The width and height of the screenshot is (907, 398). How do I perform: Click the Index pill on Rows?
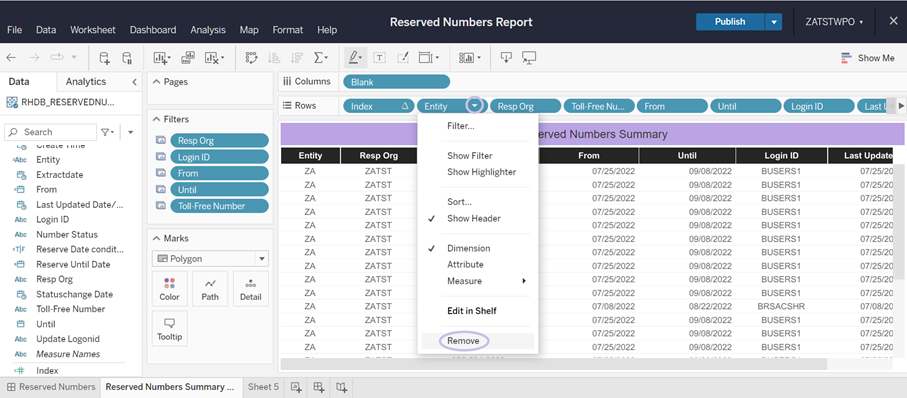coord(378,106)
